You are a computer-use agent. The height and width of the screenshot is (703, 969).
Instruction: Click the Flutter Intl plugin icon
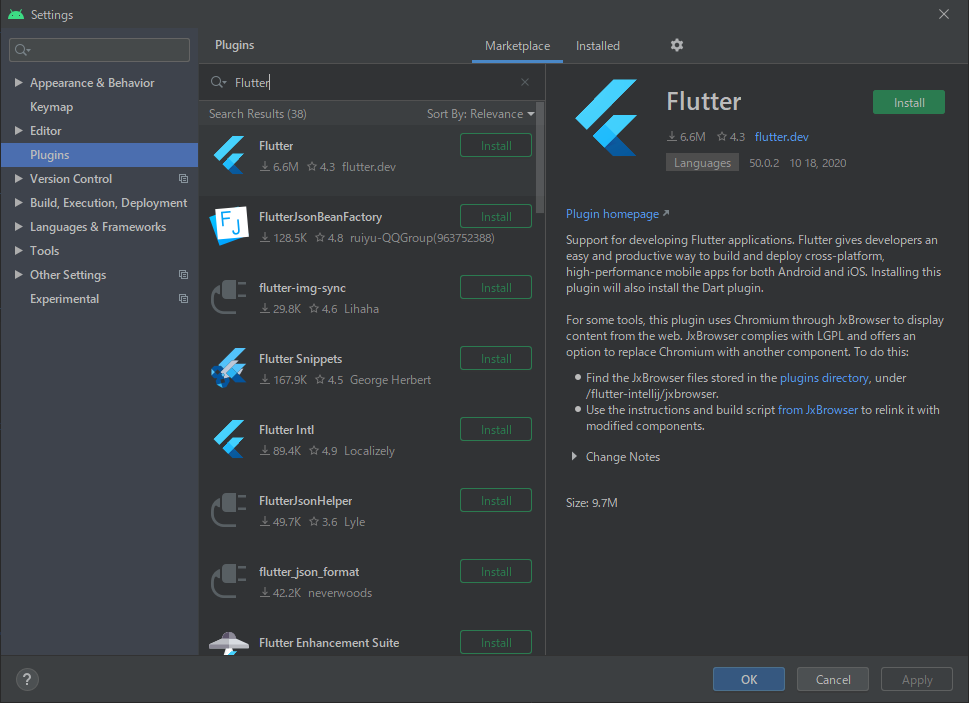click(x=229, y=439)
